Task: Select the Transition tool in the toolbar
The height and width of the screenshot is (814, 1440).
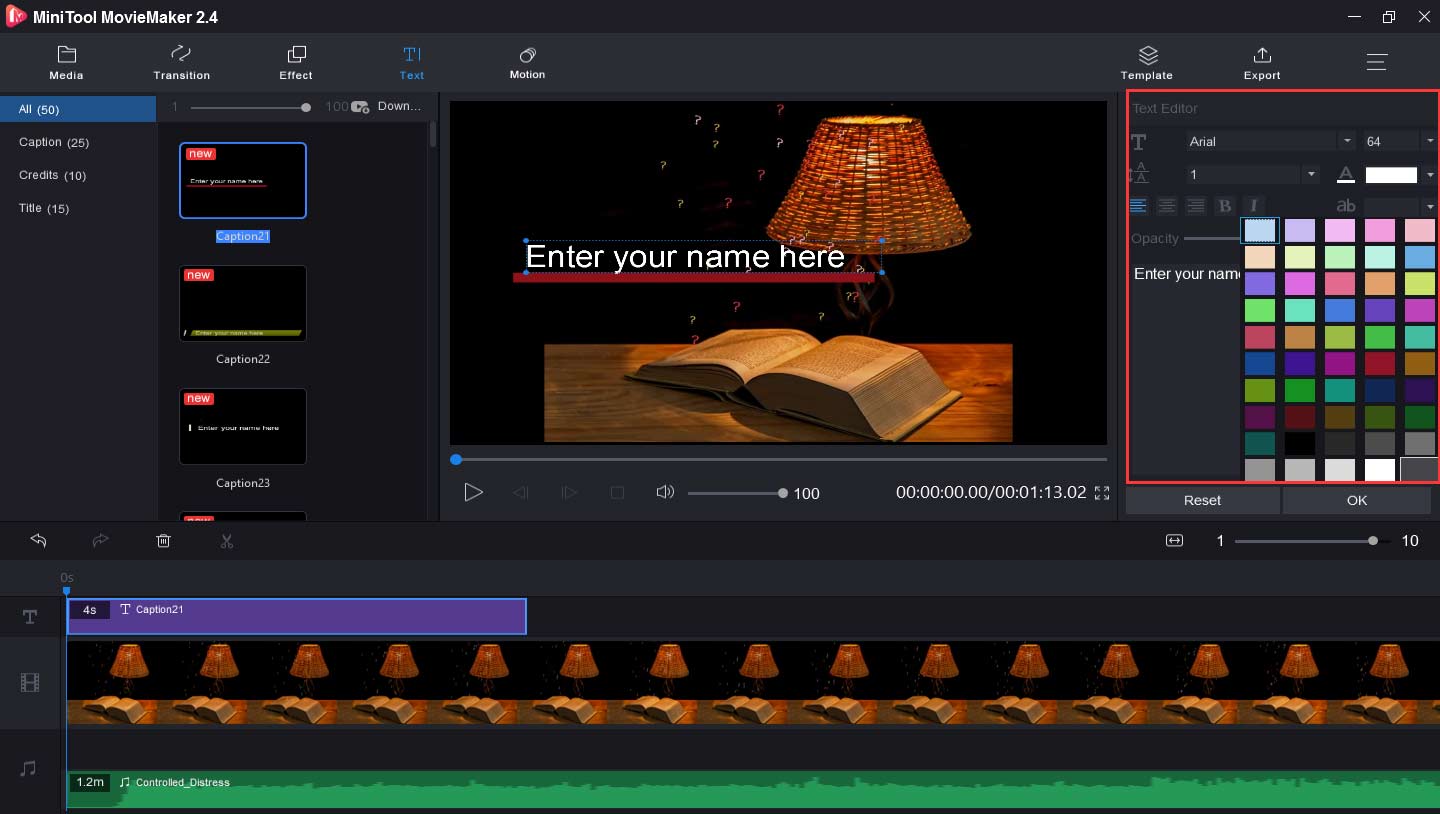Action: pyautogui.click(x=181, y=62)
